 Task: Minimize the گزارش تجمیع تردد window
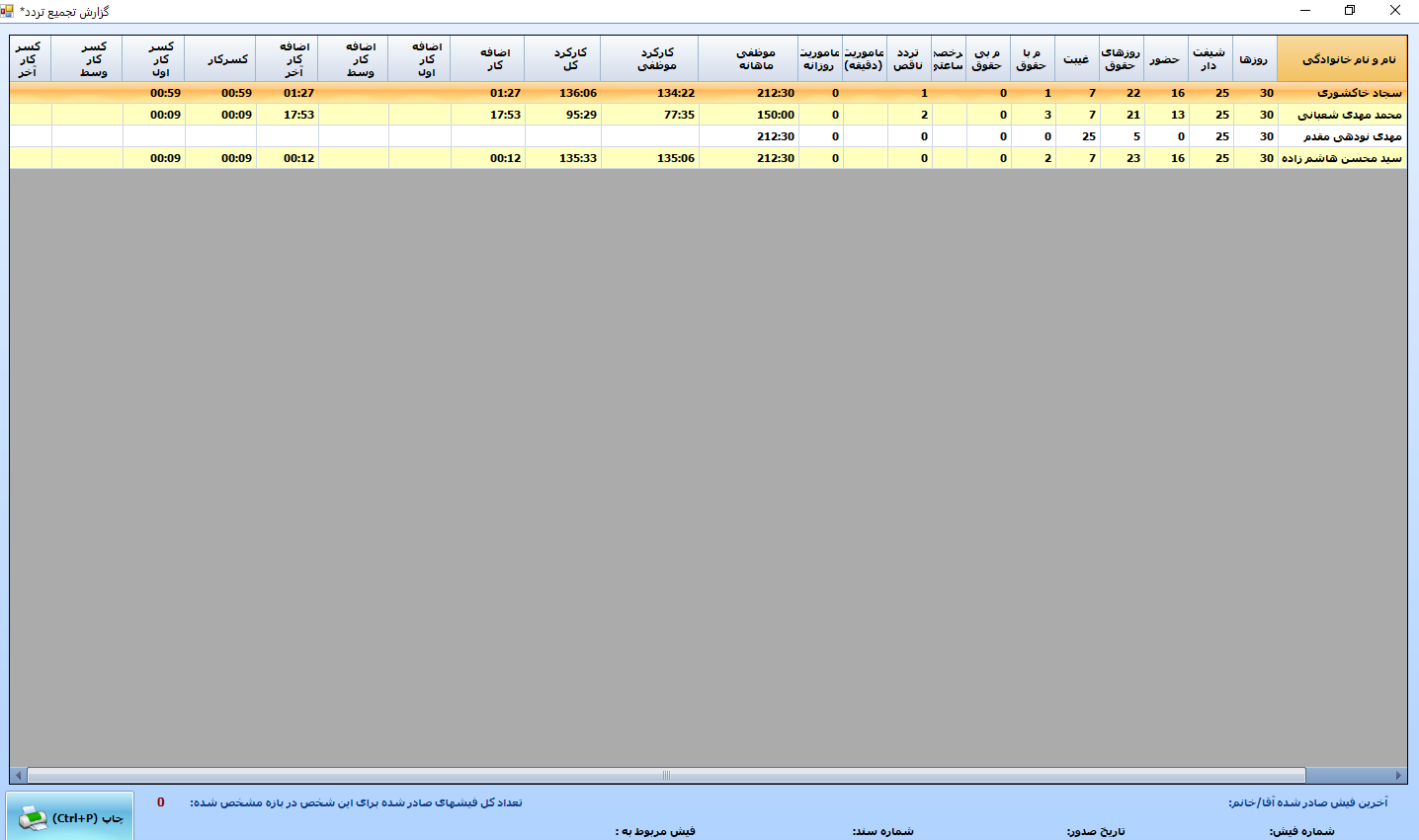pos(1304,11)
